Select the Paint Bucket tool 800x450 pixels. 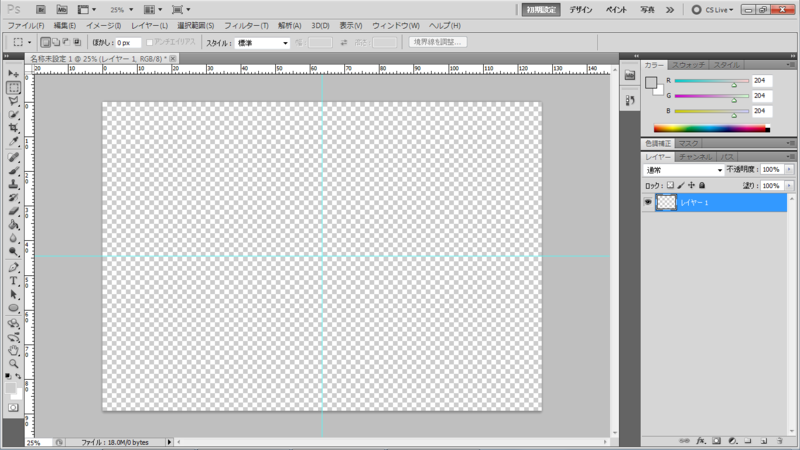point(13,224)
